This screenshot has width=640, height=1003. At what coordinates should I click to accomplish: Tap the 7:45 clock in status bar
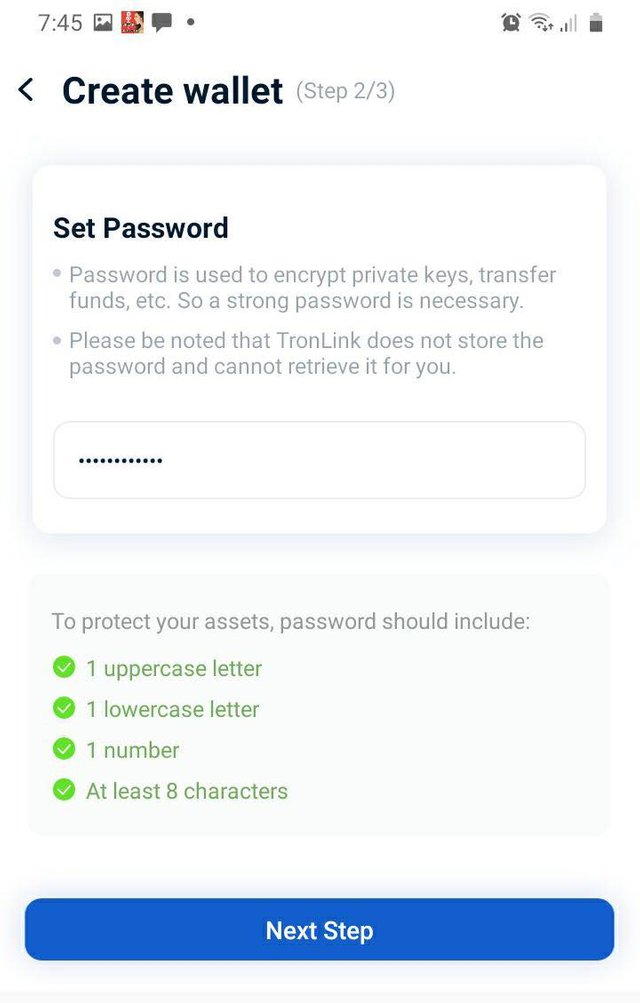click(x=60, y=22)
